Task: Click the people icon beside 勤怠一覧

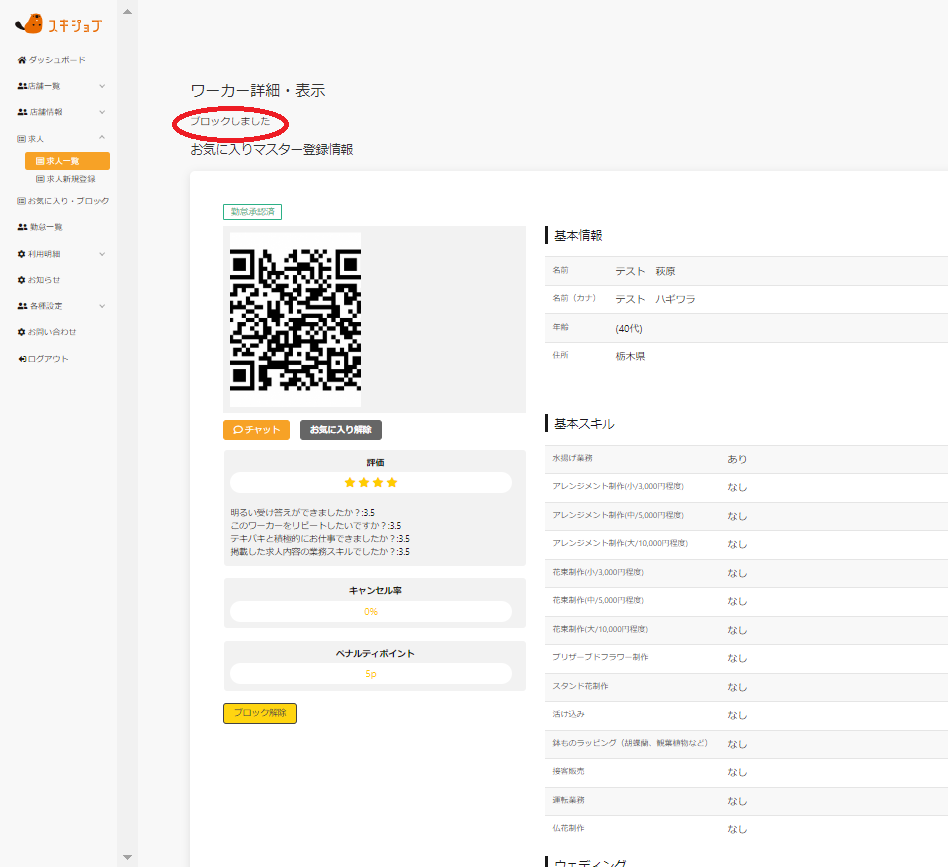Action: pos(22,227)
